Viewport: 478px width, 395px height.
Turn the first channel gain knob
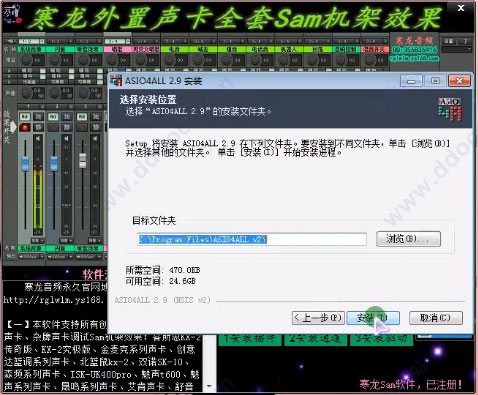tap(26, 60)
